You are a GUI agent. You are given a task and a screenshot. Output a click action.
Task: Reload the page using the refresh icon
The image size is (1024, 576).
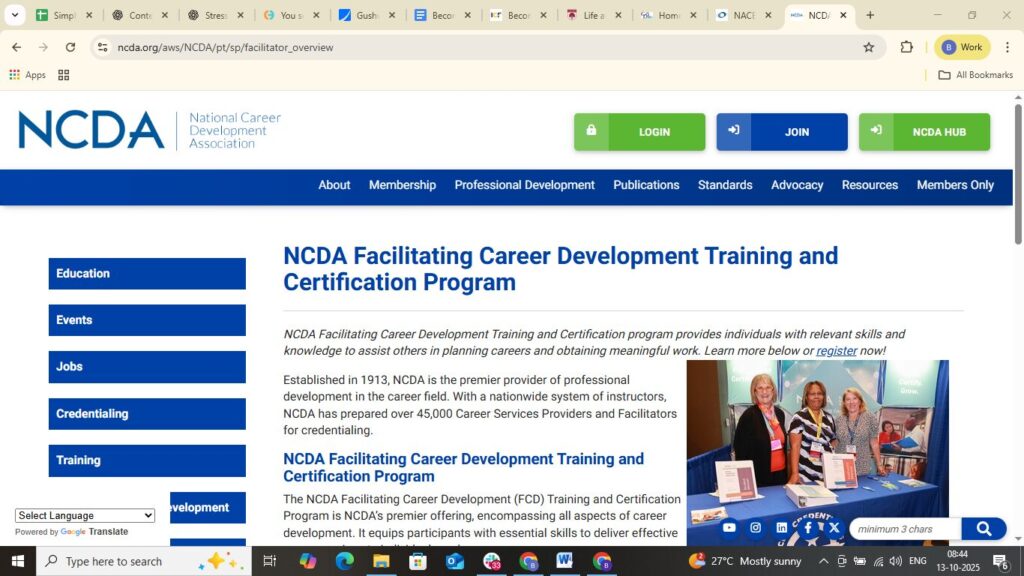(70, 47)
